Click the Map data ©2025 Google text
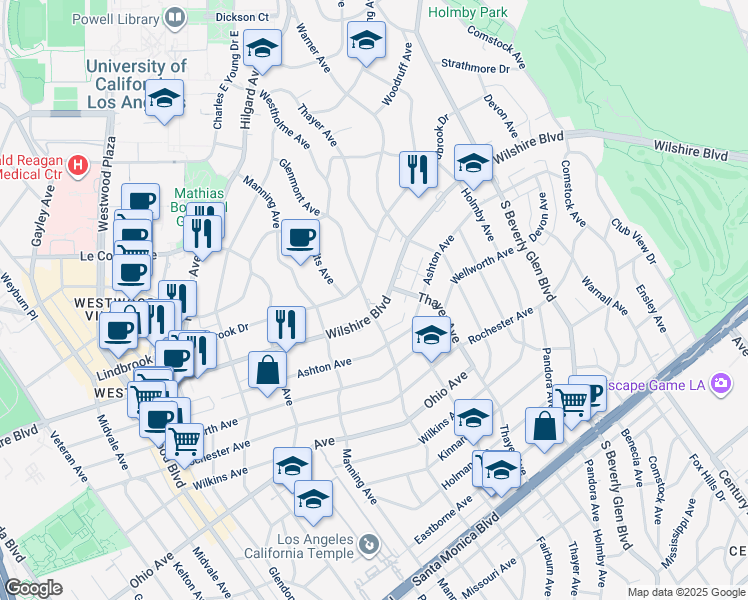 (686, 593)
